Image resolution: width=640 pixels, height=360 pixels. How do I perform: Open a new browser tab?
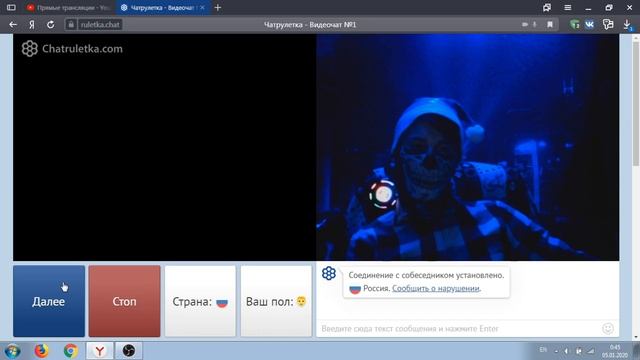click(218, 7)
